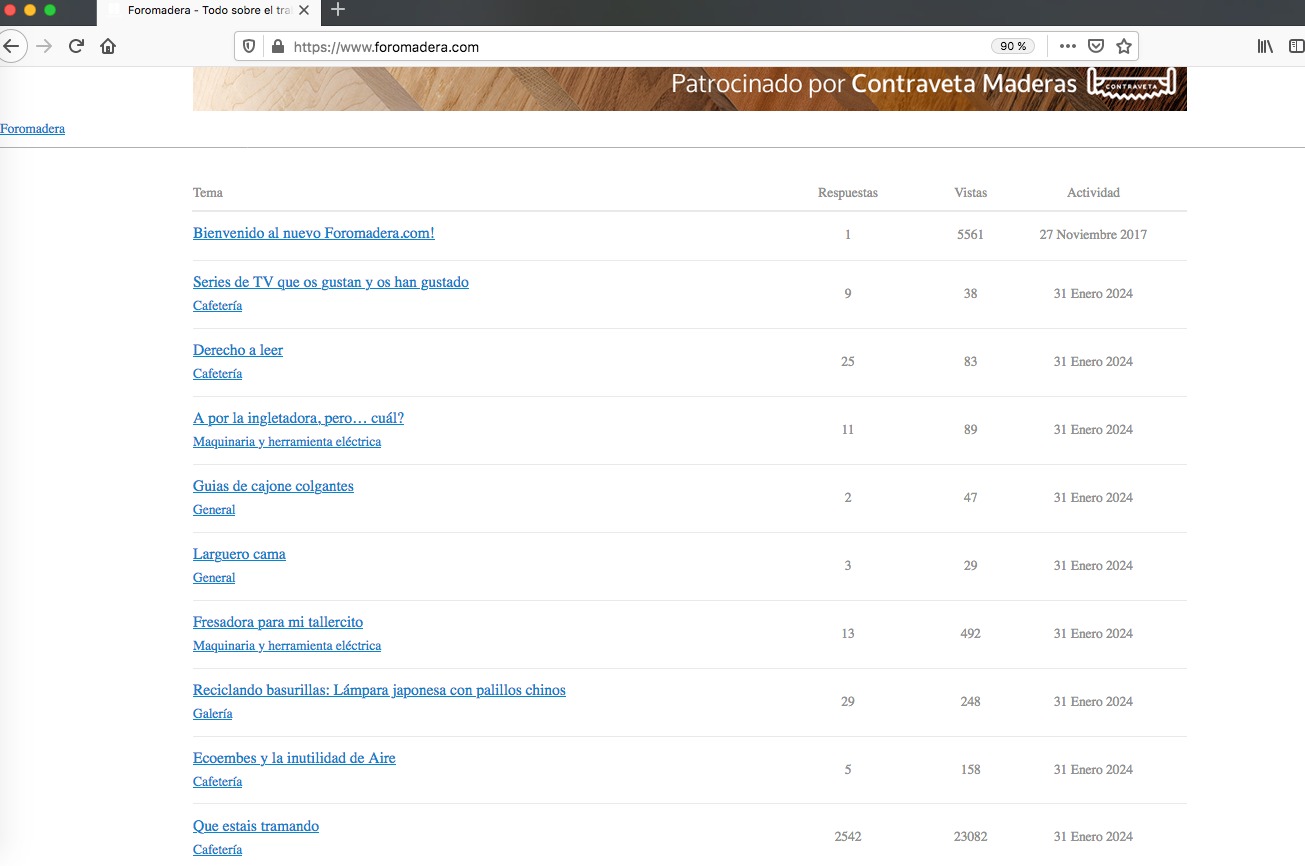Go to the browser home page icon
1305x866 pixels.
[x=108, y=46]
